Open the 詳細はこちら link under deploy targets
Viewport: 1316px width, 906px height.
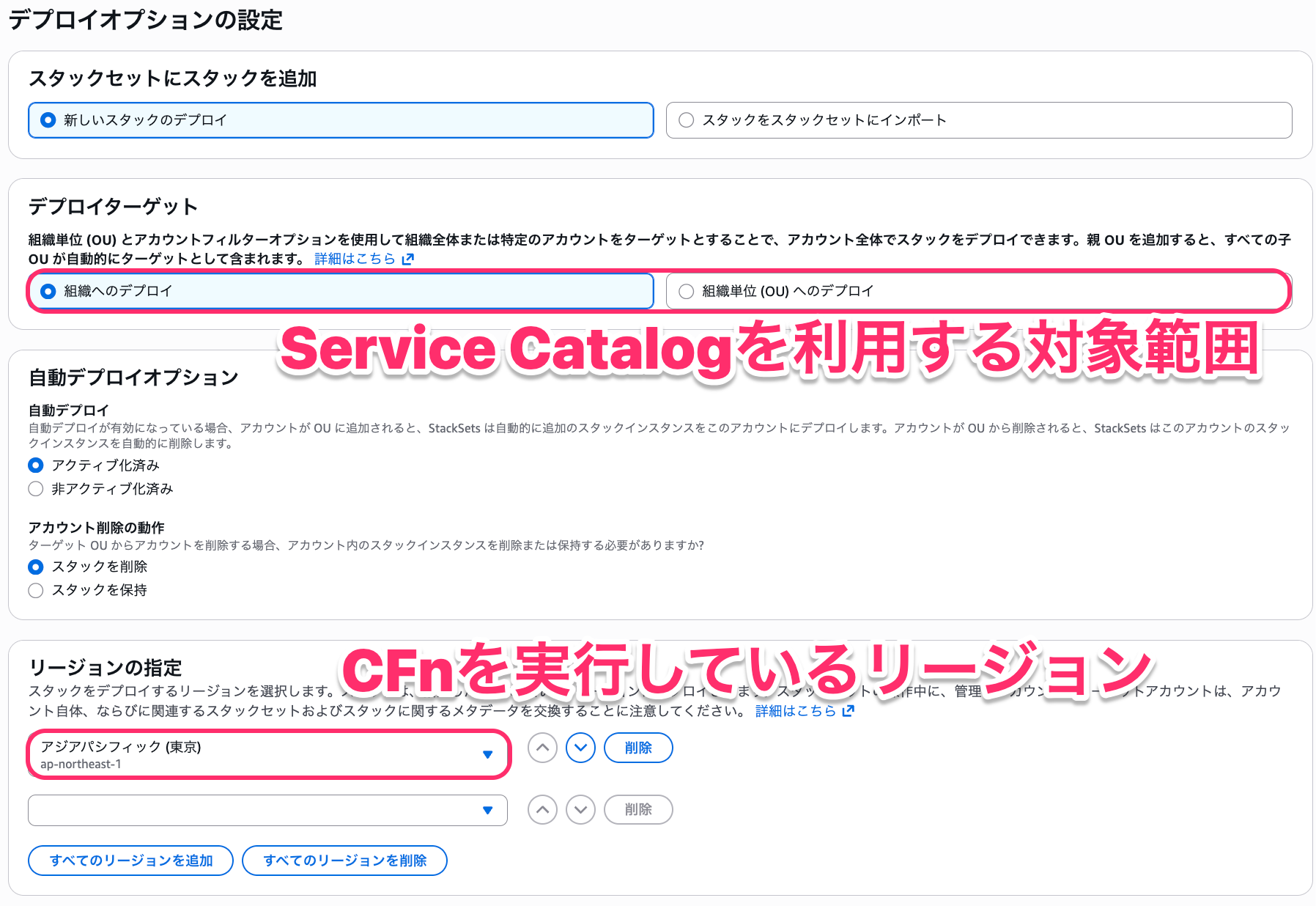(x=357, y=259)
